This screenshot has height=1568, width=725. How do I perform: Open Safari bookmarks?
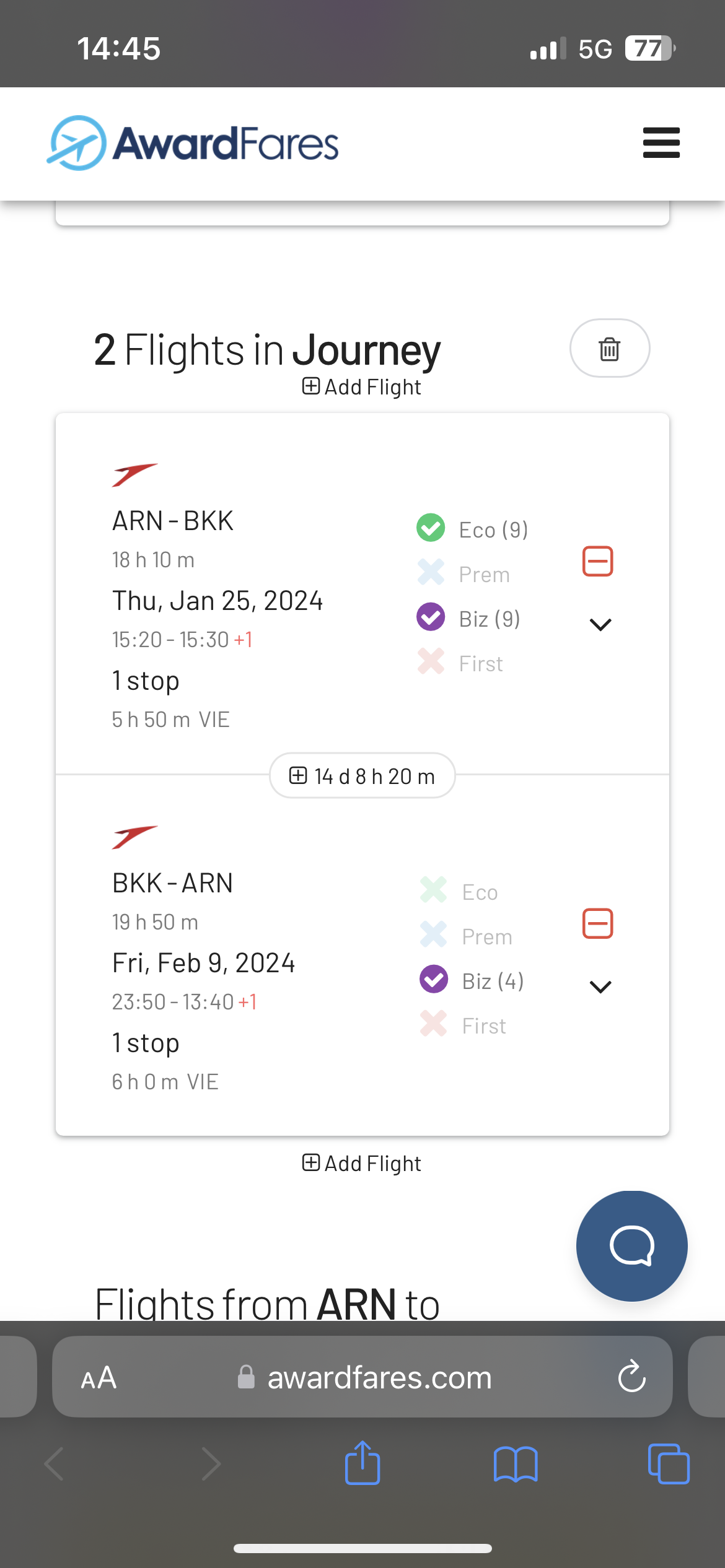516,1464
